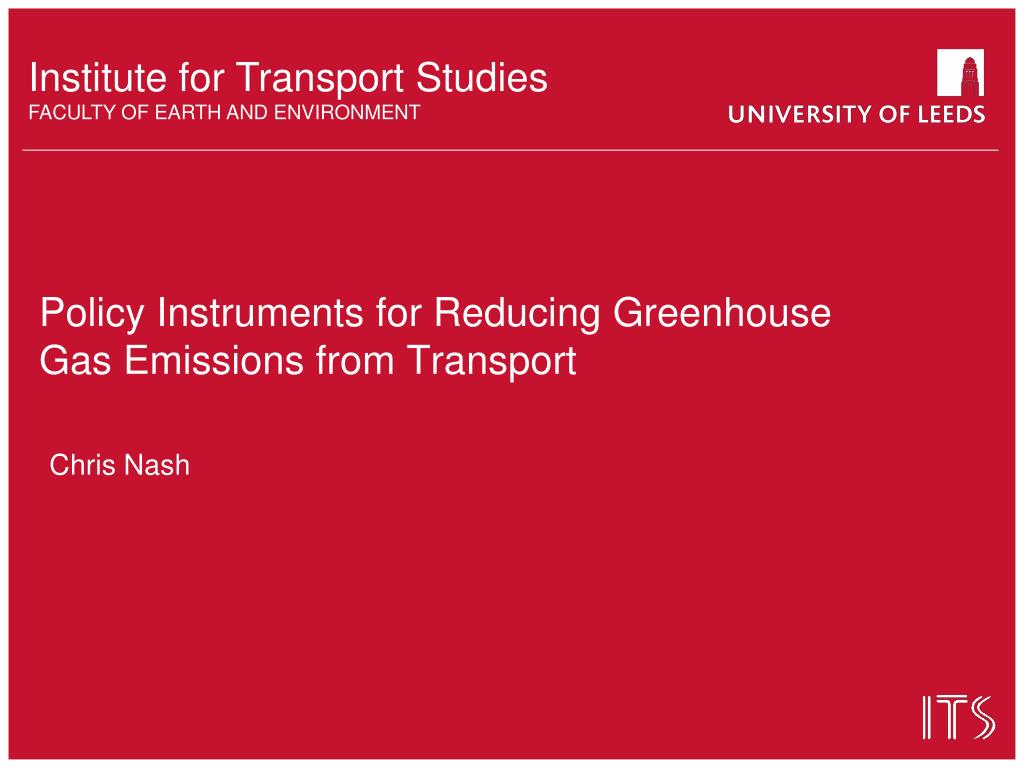Click the word Instruments in the title
Screen dimensions: 1024x768
point(260,313)
